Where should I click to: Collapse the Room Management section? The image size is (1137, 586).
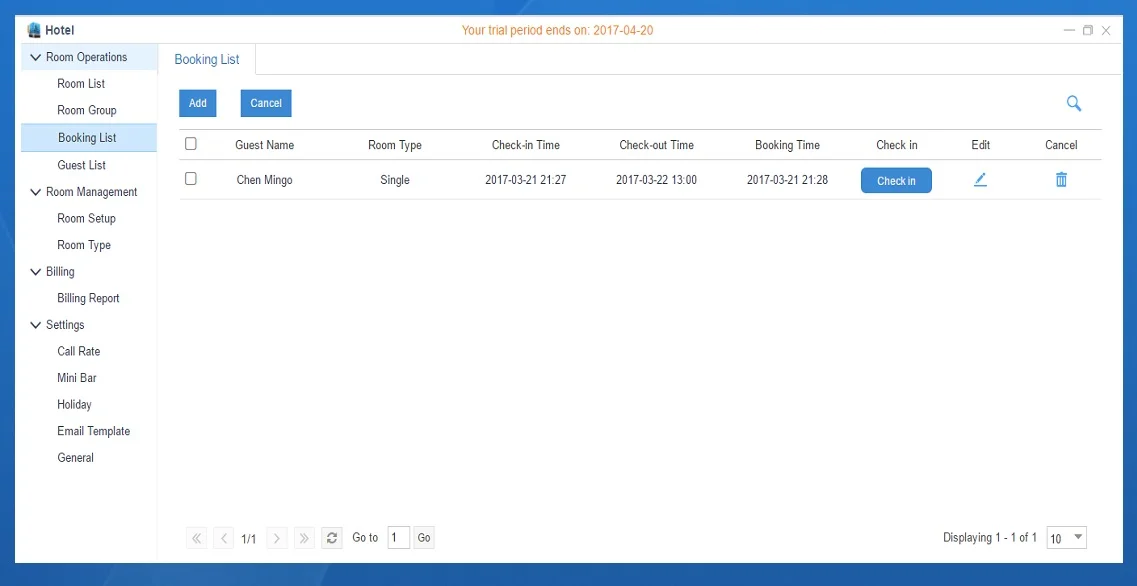[36, 192]
